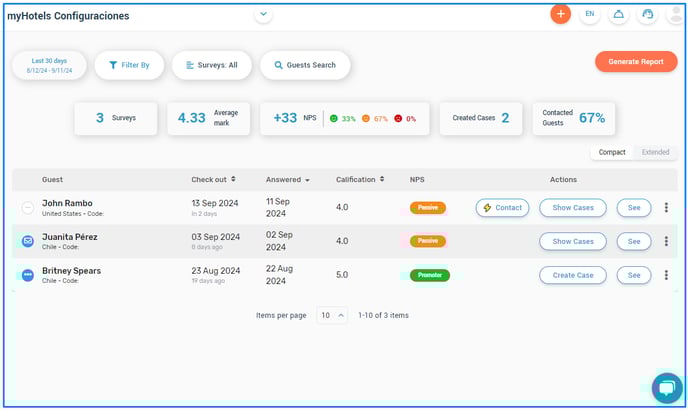This screenshot has width=688, height=410.
Task: Click the orange plus add button
Action: click(560, 14)
